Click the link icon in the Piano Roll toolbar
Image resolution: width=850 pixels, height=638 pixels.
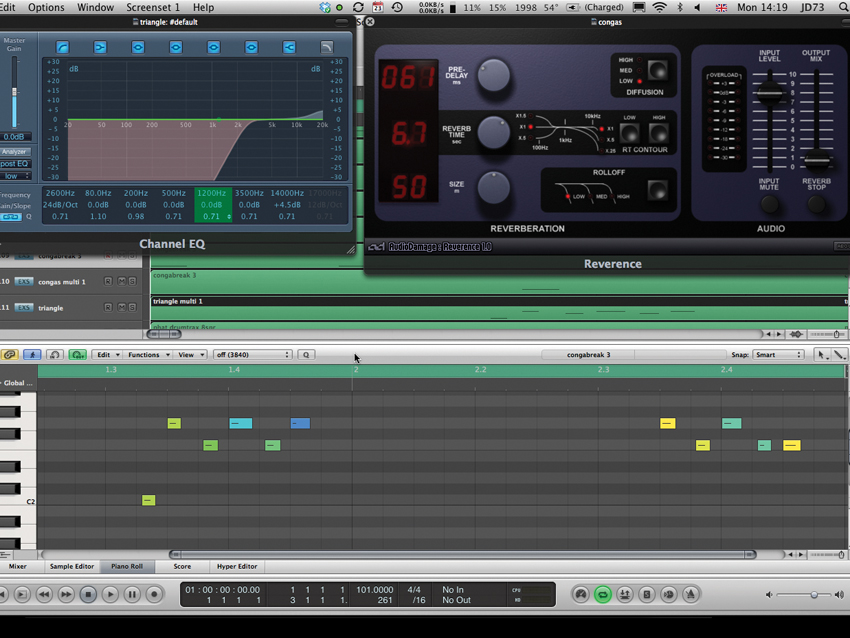9,355
